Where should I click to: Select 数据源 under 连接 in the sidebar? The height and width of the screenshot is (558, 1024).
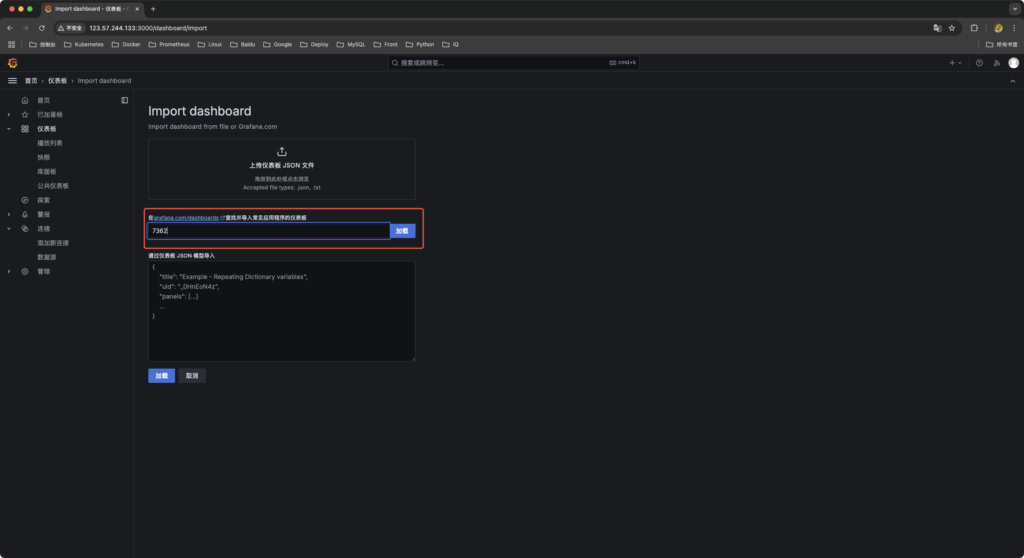click(47, 257)
